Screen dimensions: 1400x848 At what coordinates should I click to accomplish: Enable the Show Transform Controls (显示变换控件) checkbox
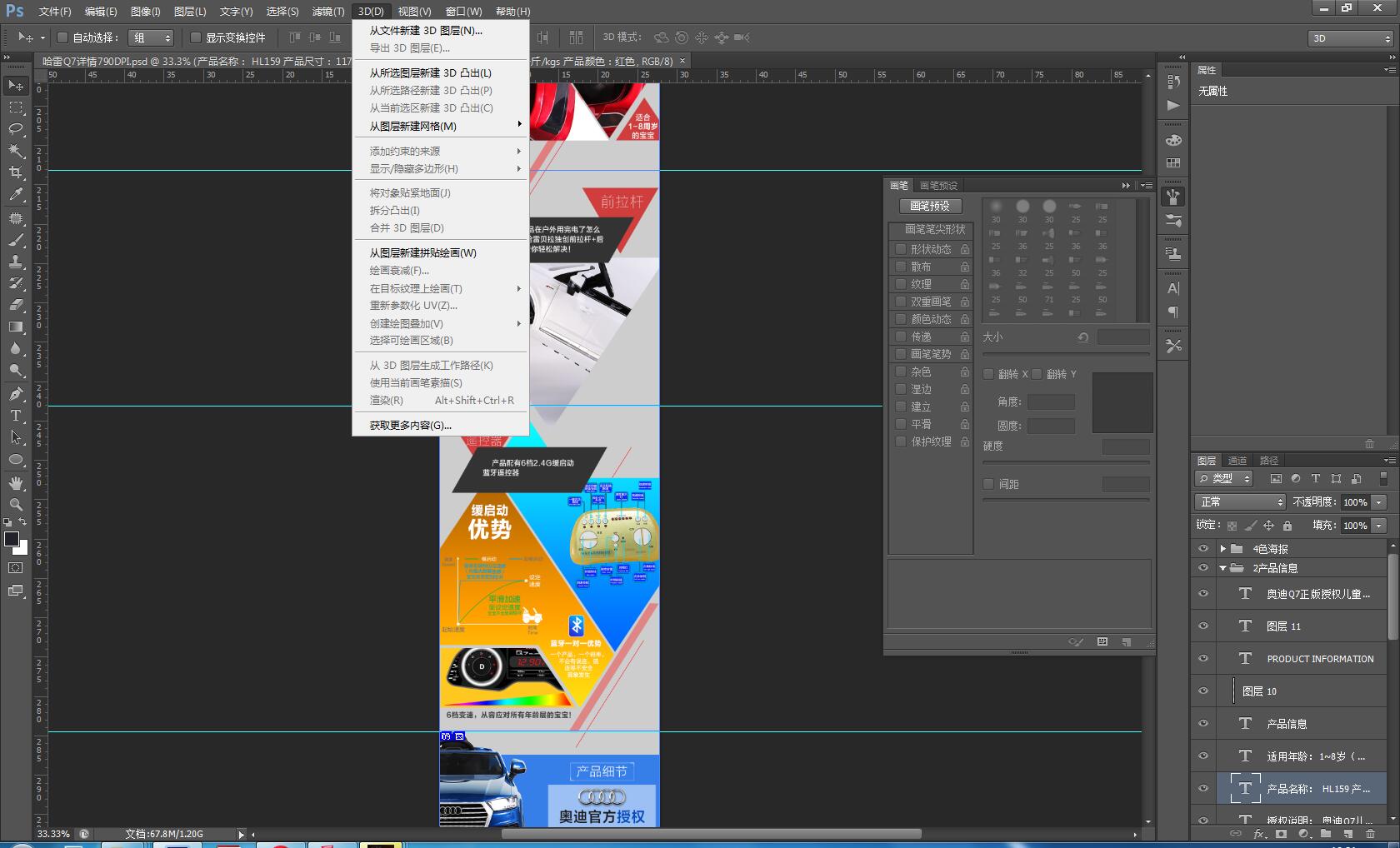(x=195, y=37)
